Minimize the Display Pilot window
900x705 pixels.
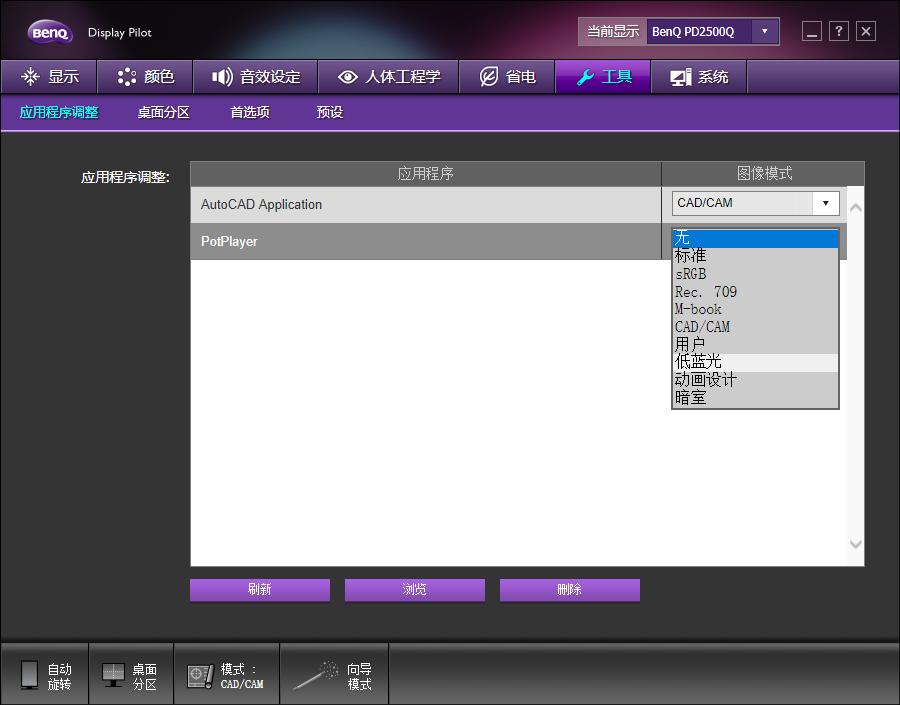coord(812,31)
